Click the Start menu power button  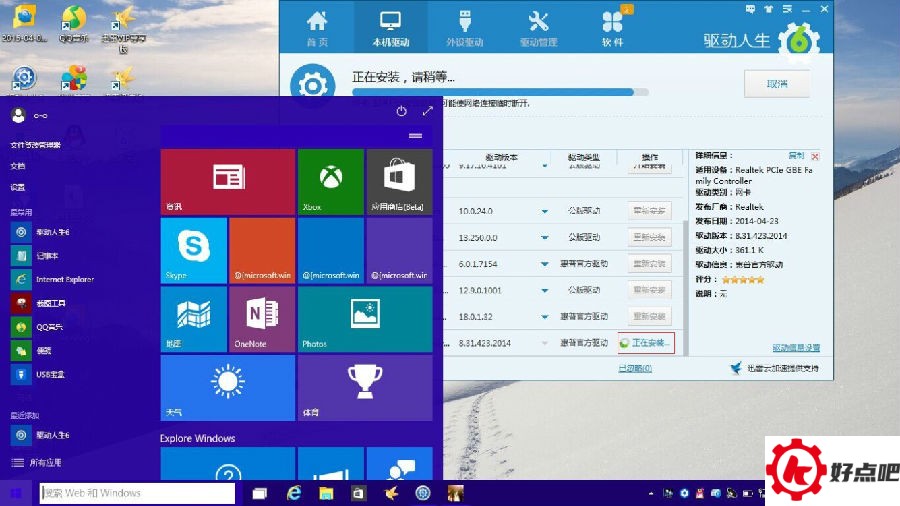click(x=401, y=111)
